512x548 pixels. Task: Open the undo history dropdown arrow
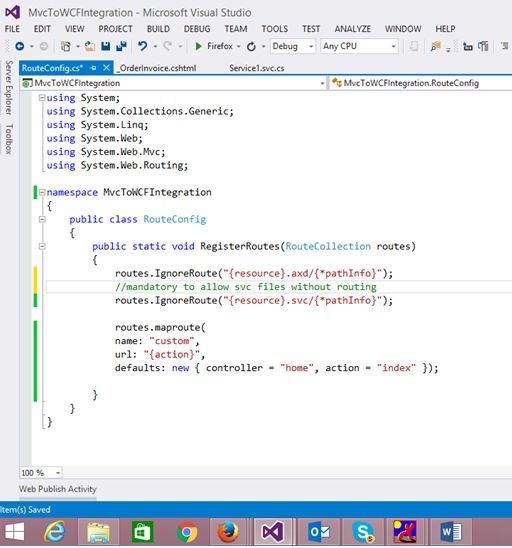coord(155,46)
